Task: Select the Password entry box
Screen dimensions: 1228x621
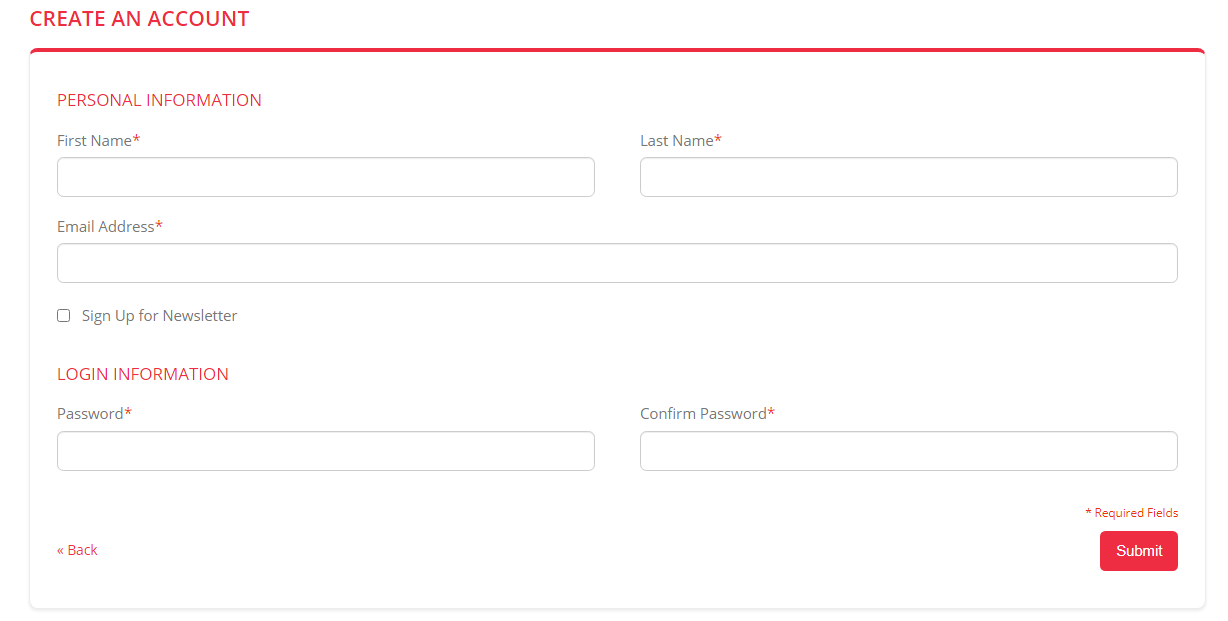Action: (325, 451)
